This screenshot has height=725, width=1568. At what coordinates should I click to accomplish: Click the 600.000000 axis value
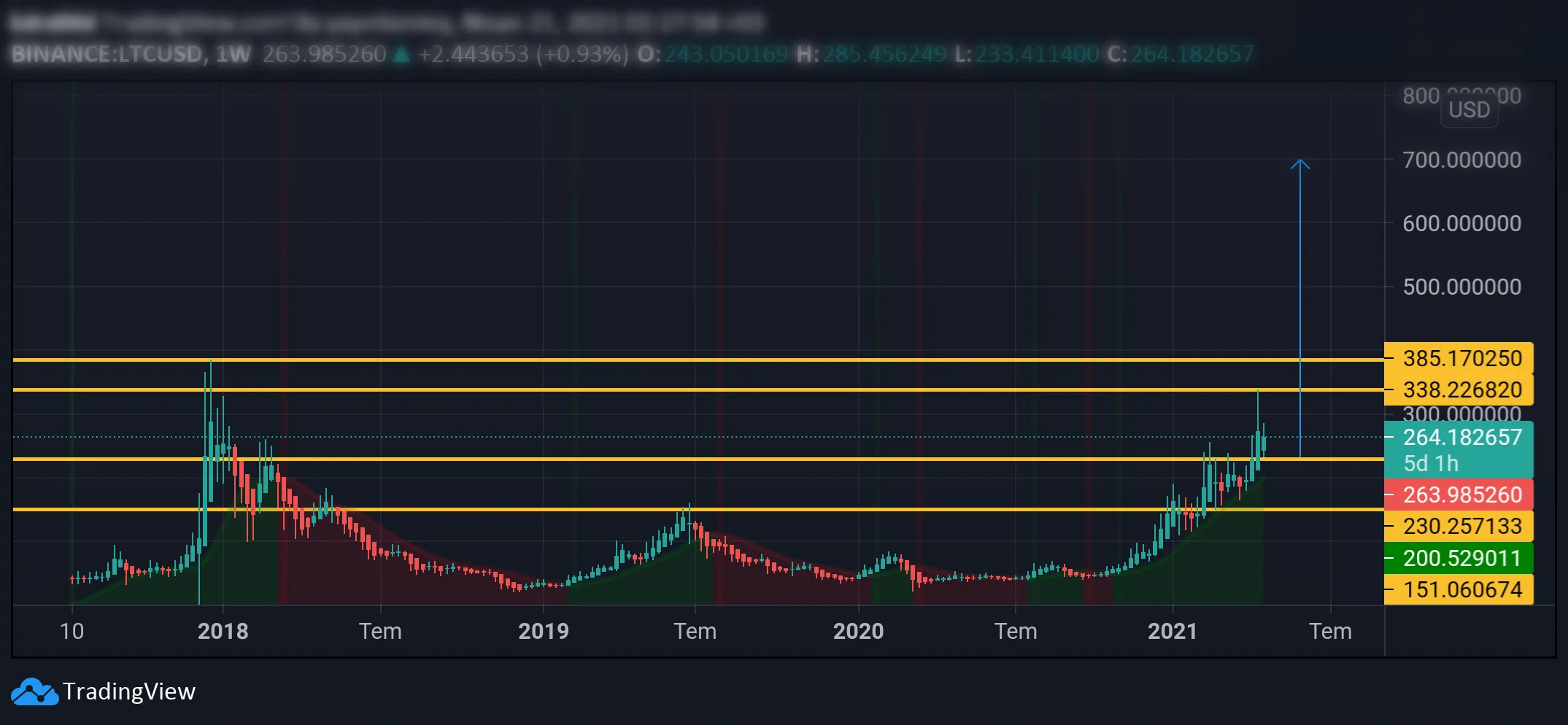1462,223
